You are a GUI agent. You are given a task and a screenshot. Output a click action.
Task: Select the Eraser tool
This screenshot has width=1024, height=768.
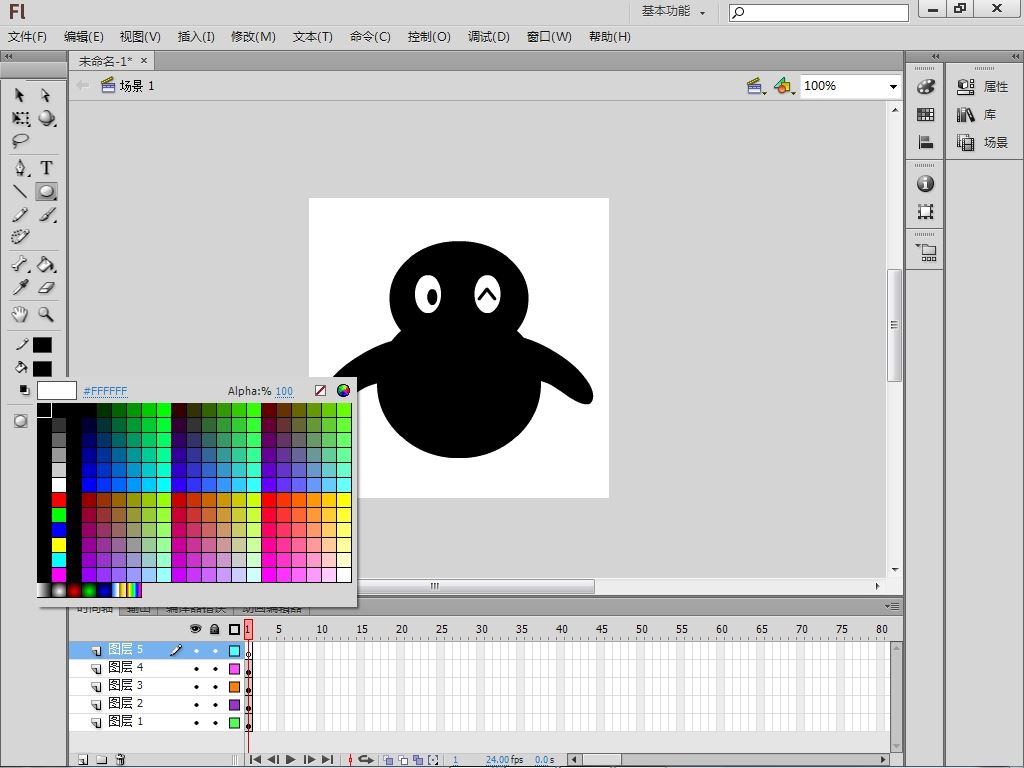46,287
